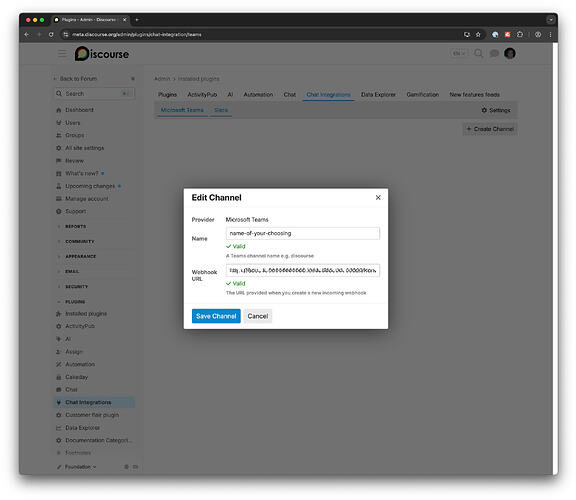This screenshot has width=576, height=500.
Task: Open the EN language dropdown
Action: [x=458, y=54]
